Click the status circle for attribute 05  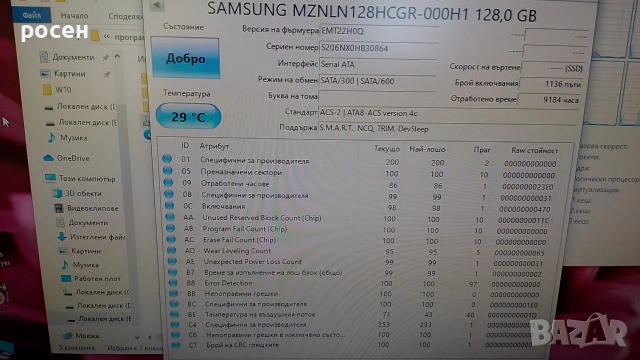point(167,171)
